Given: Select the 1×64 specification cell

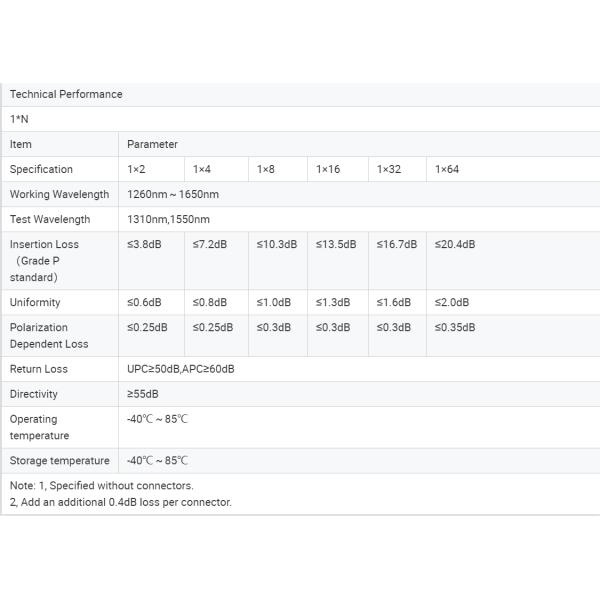Looking at the screenshot, I should pyautogui.click(x=447, y=169).
